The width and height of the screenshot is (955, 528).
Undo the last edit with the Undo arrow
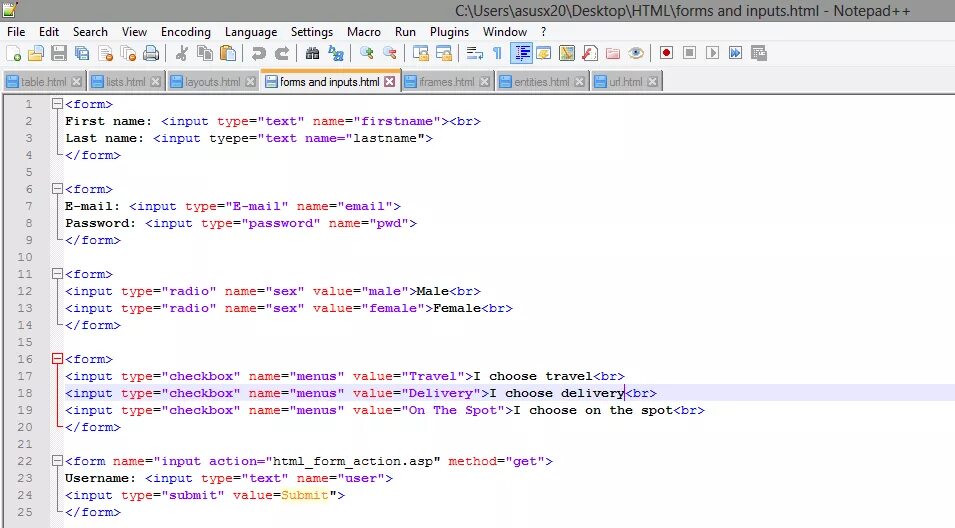point(258,54)
